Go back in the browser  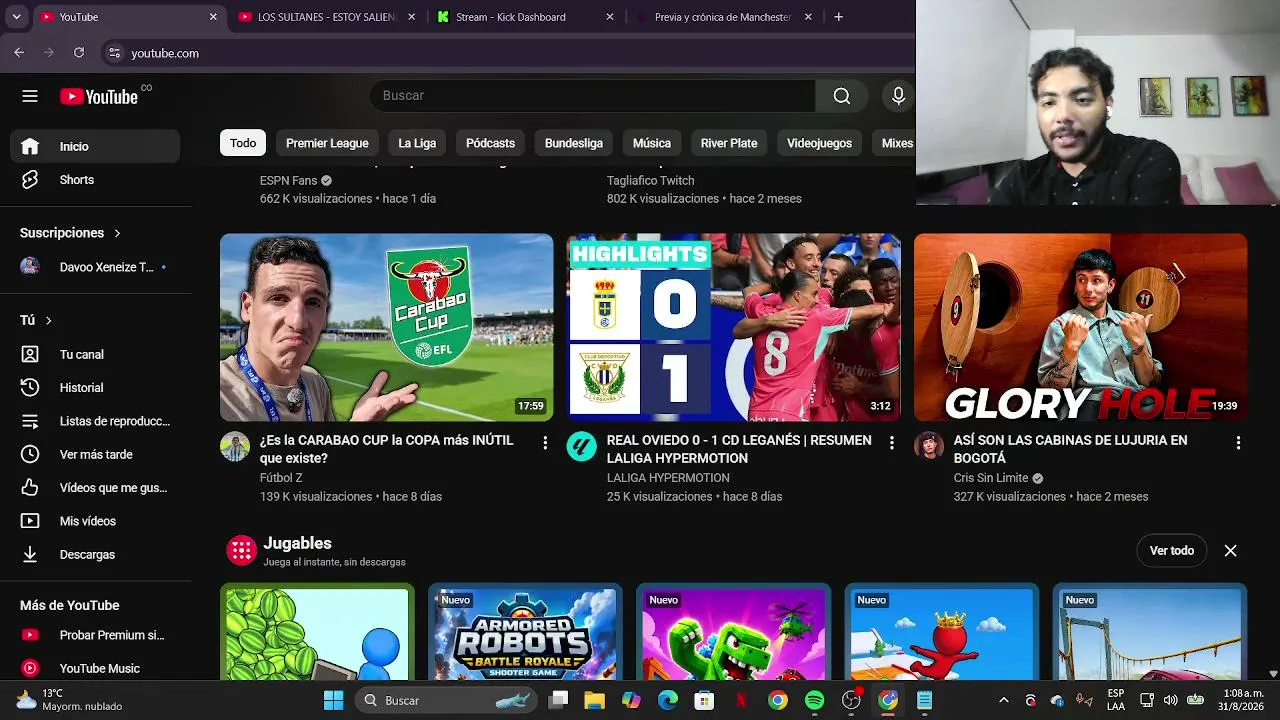19,53
